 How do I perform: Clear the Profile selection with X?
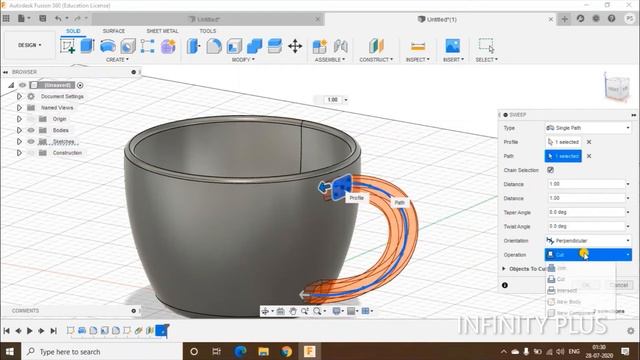coord(589,142)
